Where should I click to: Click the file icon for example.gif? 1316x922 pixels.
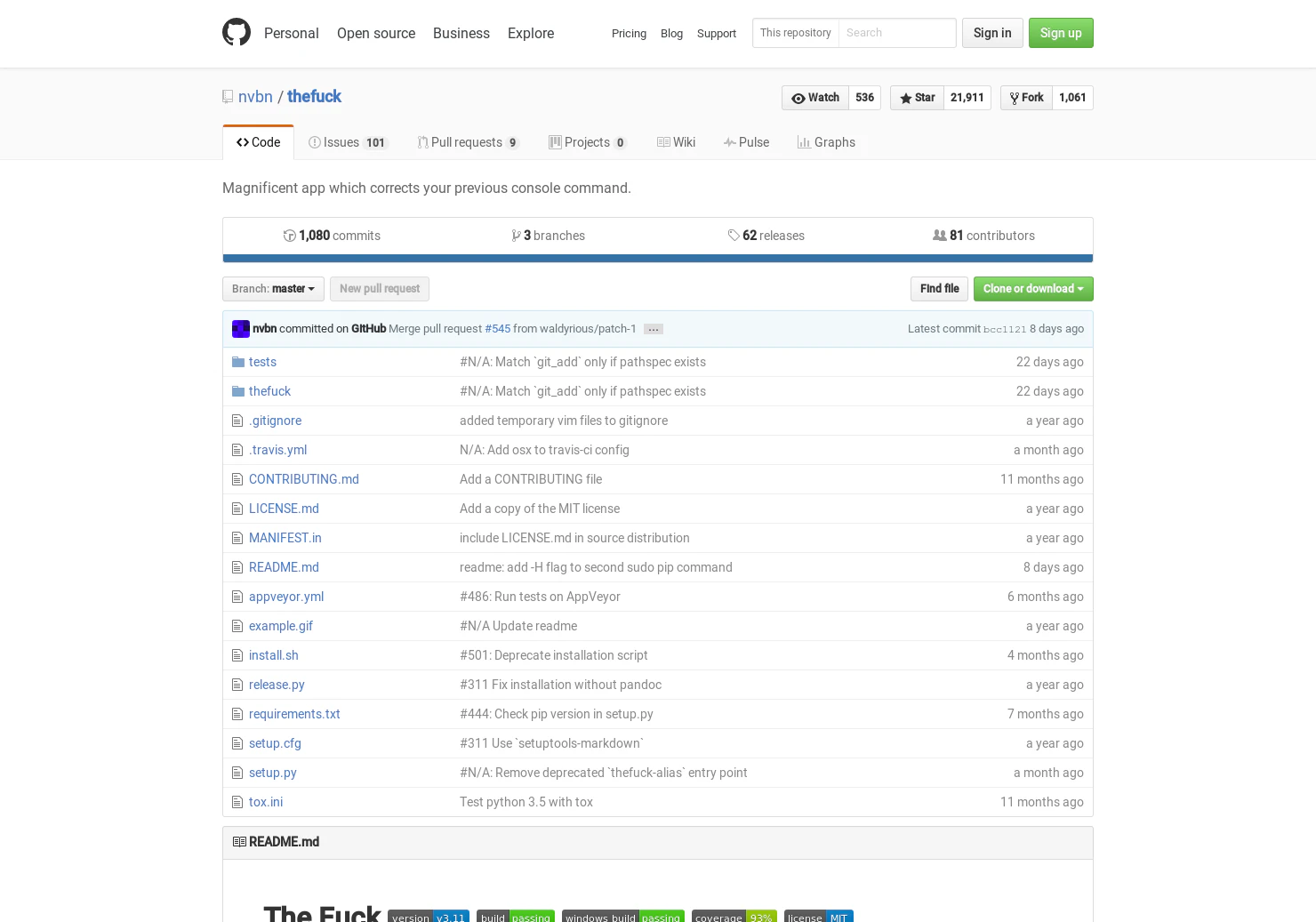(237, 626)
